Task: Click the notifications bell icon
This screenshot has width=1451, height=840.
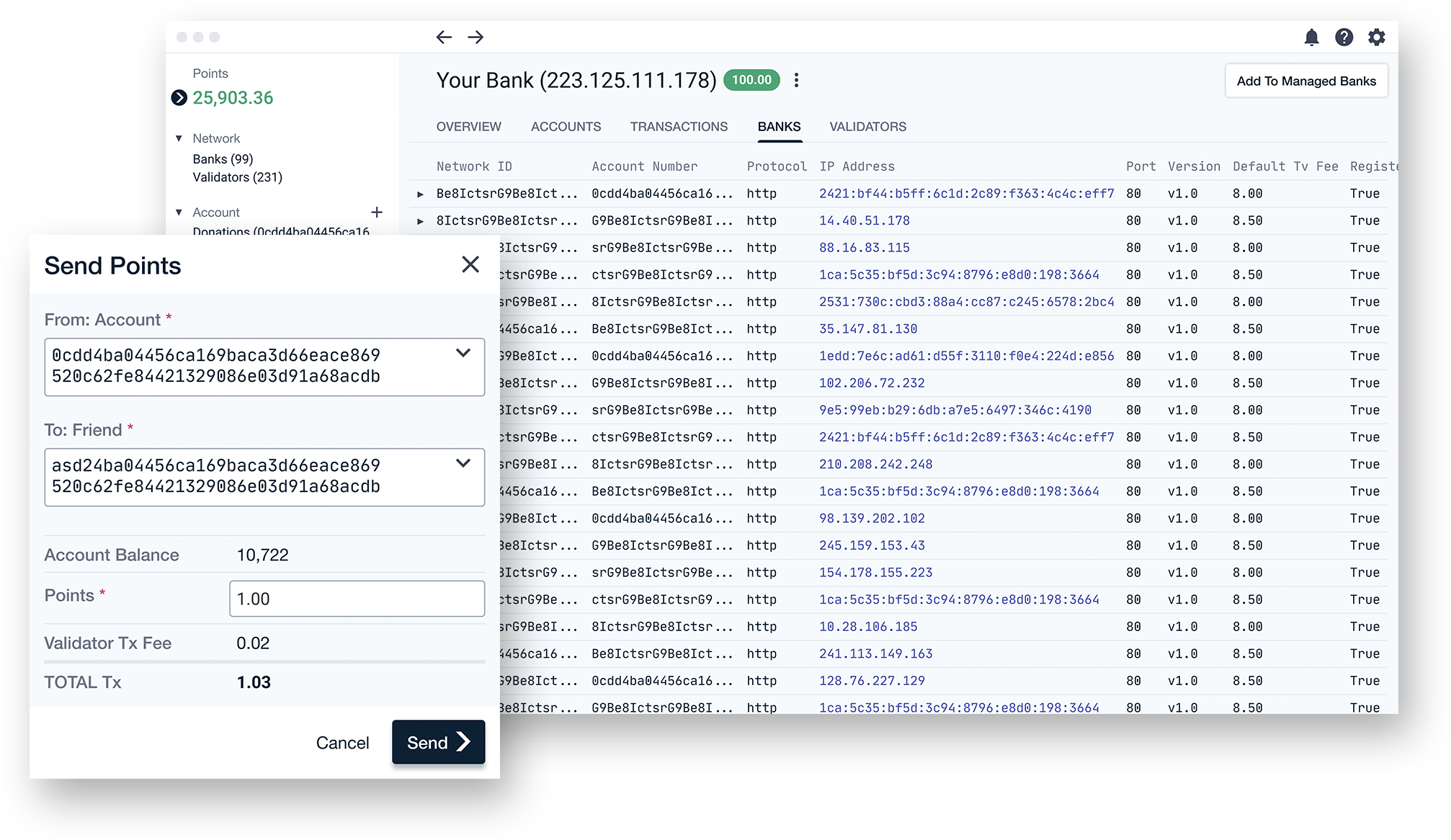Action: (x=1311, y=37)
